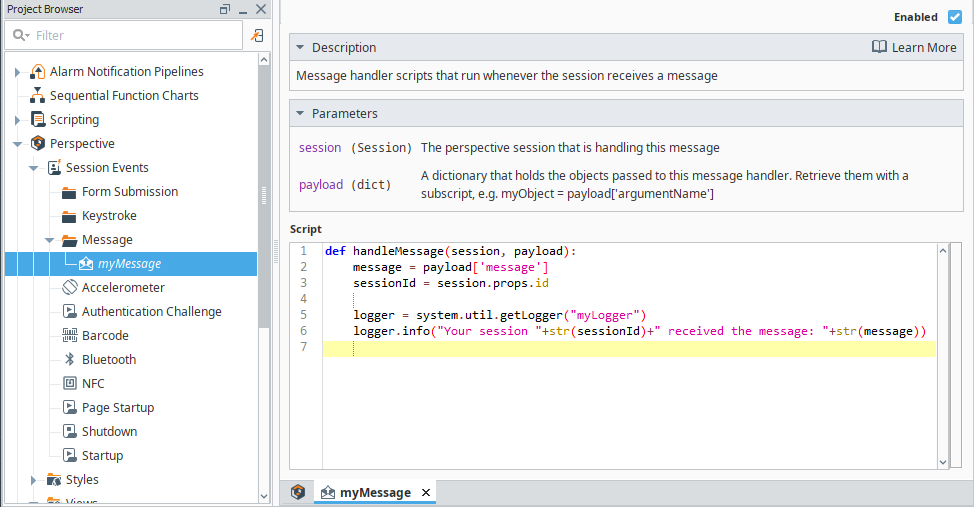Click the Form Submission folder icon
The height and width of the screenshot is (507, 974).
click(x=70, y=193)
